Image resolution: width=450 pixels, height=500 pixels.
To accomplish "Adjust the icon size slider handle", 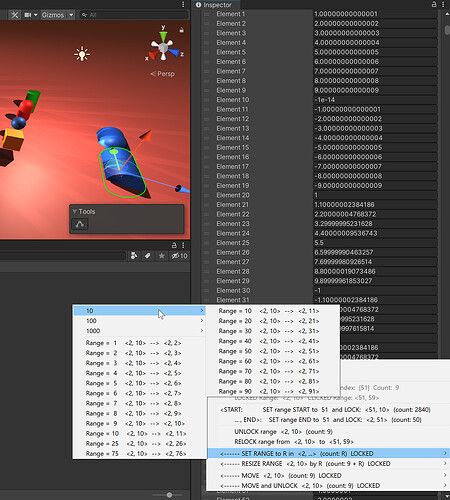I will click(x=169, y=495).
